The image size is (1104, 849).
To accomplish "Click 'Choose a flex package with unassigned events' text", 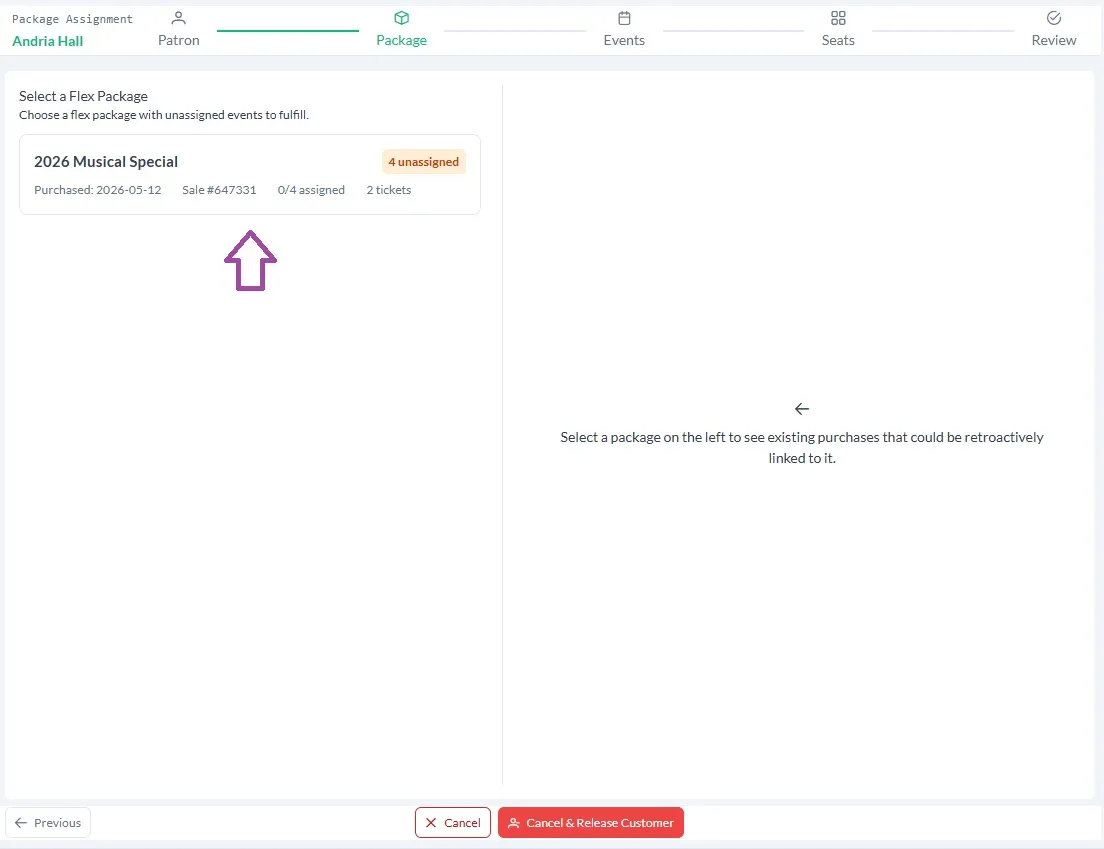I will coord(164,115).
